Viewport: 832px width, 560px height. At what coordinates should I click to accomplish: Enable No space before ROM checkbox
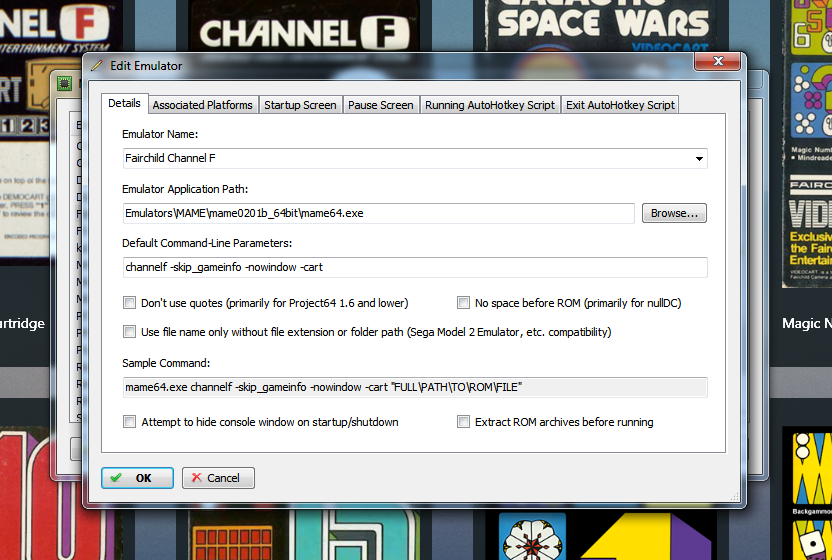coord(463,303)
